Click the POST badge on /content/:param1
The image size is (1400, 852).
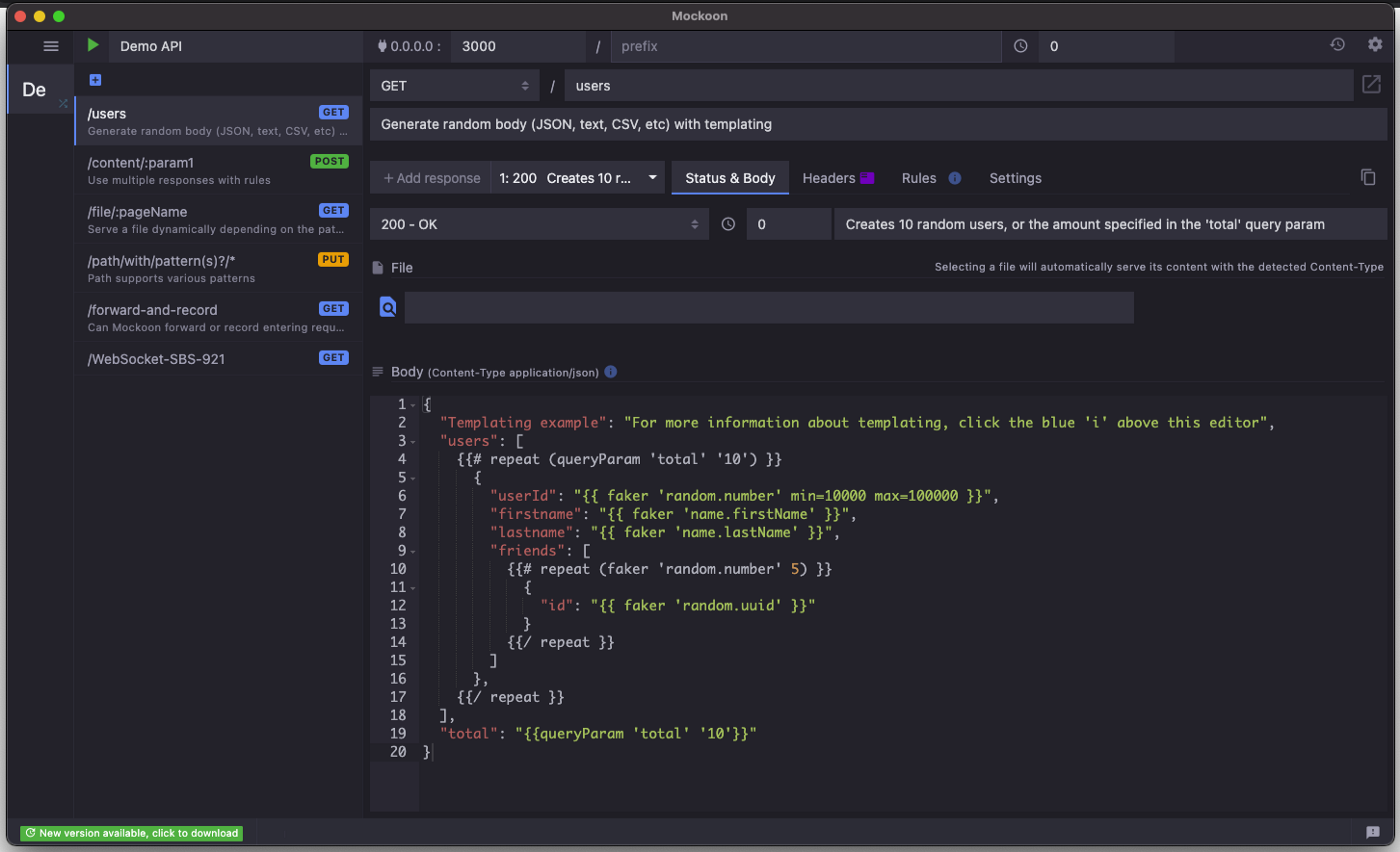point(329,161)
